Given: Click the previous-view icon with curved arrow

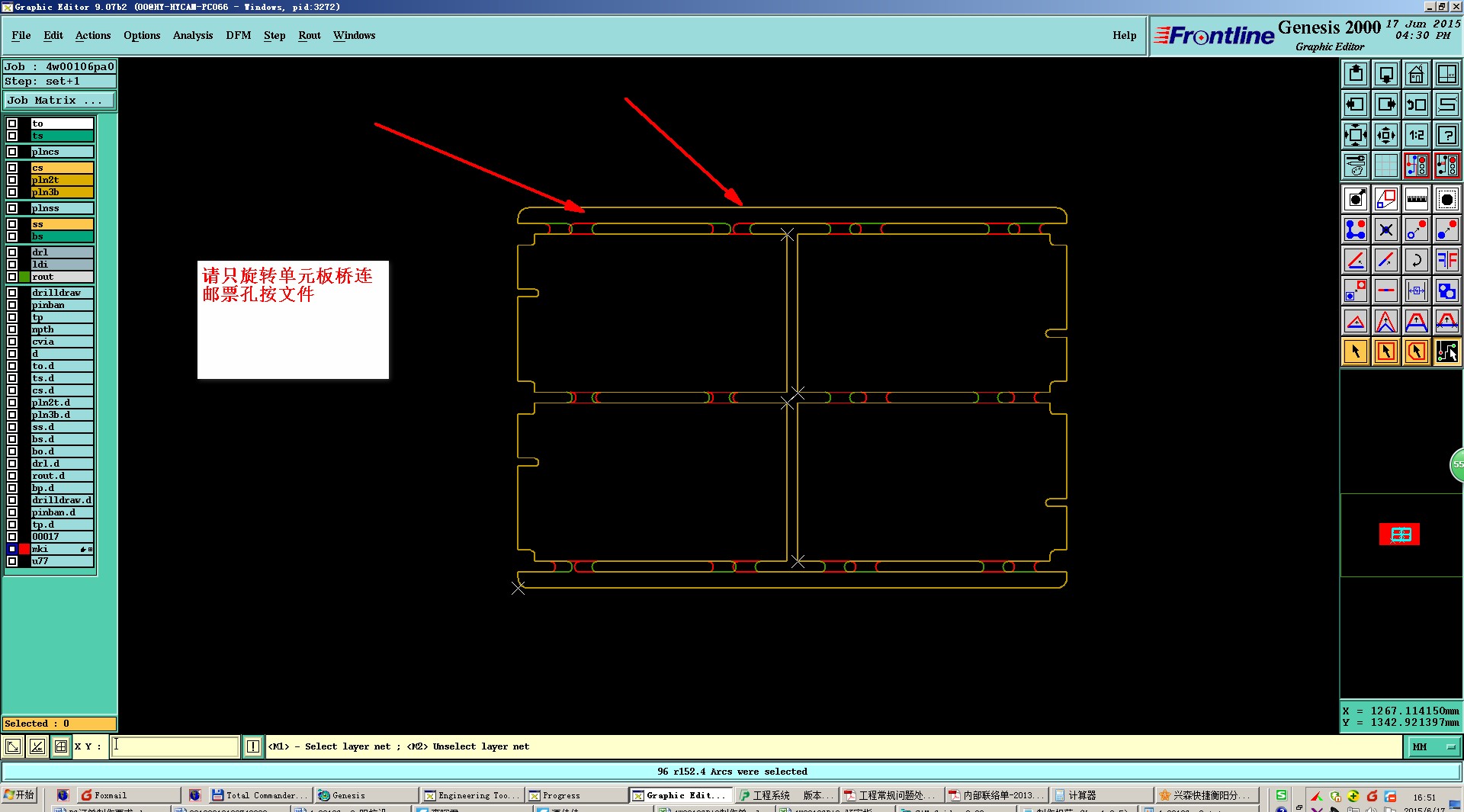Looking at the screenshot, I should pyautogui.click(x=1417, y=104).
